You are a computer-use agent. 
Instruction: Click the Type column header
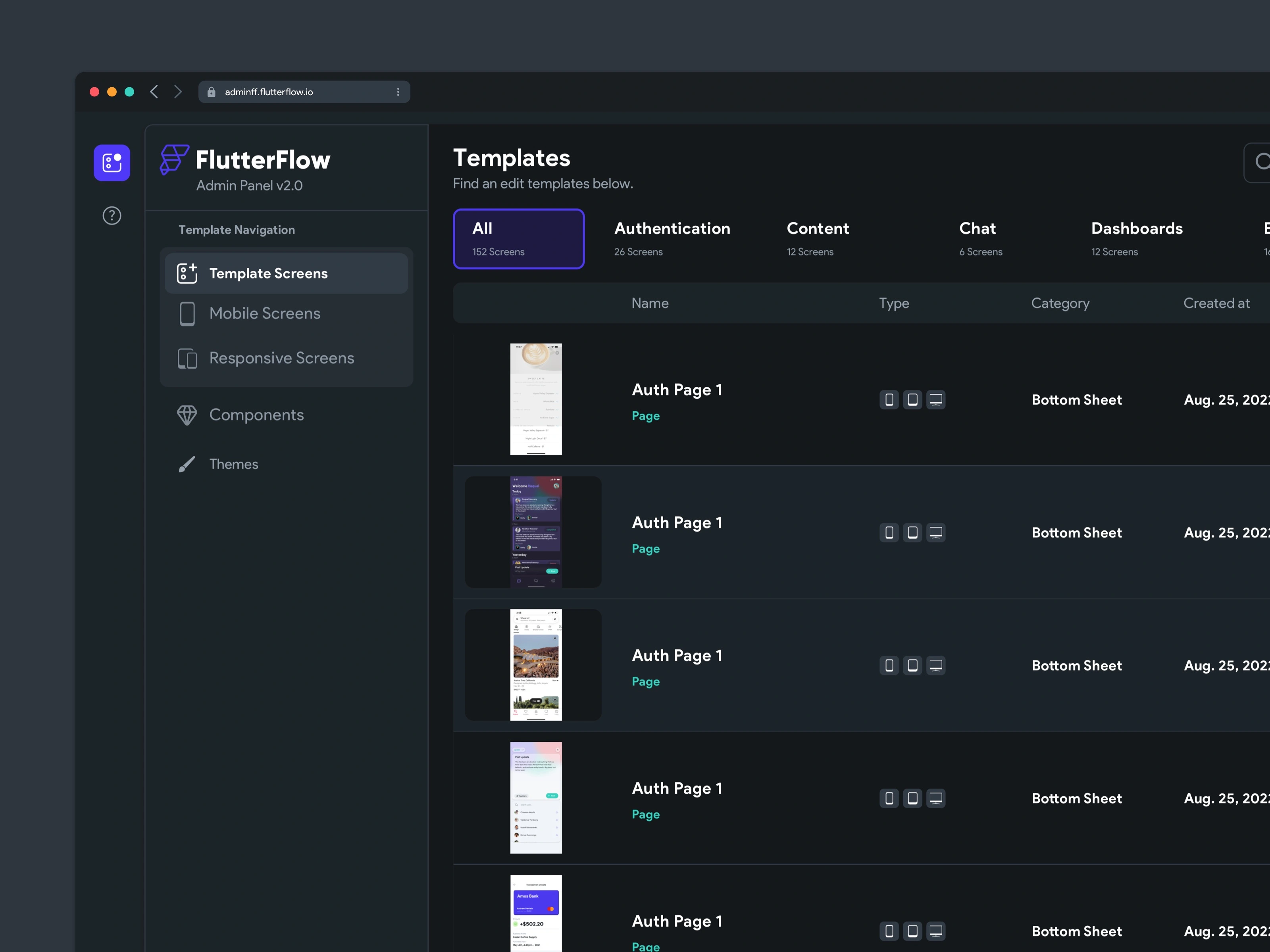(x=894, y=303)
